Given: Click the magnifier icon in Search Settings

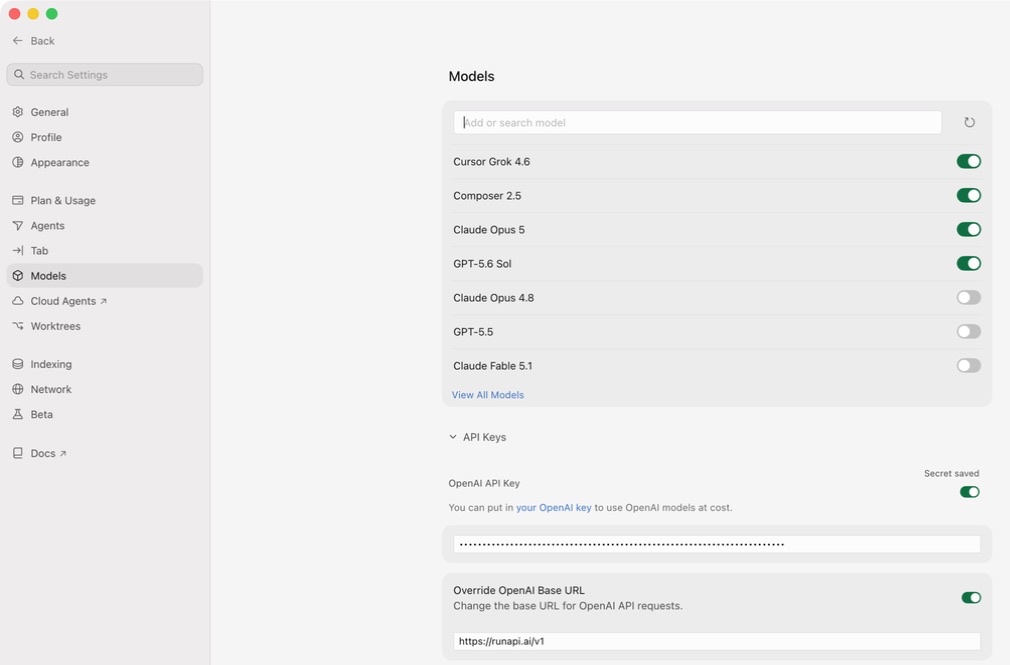Looking at the screenshot, I should [19, 75].
